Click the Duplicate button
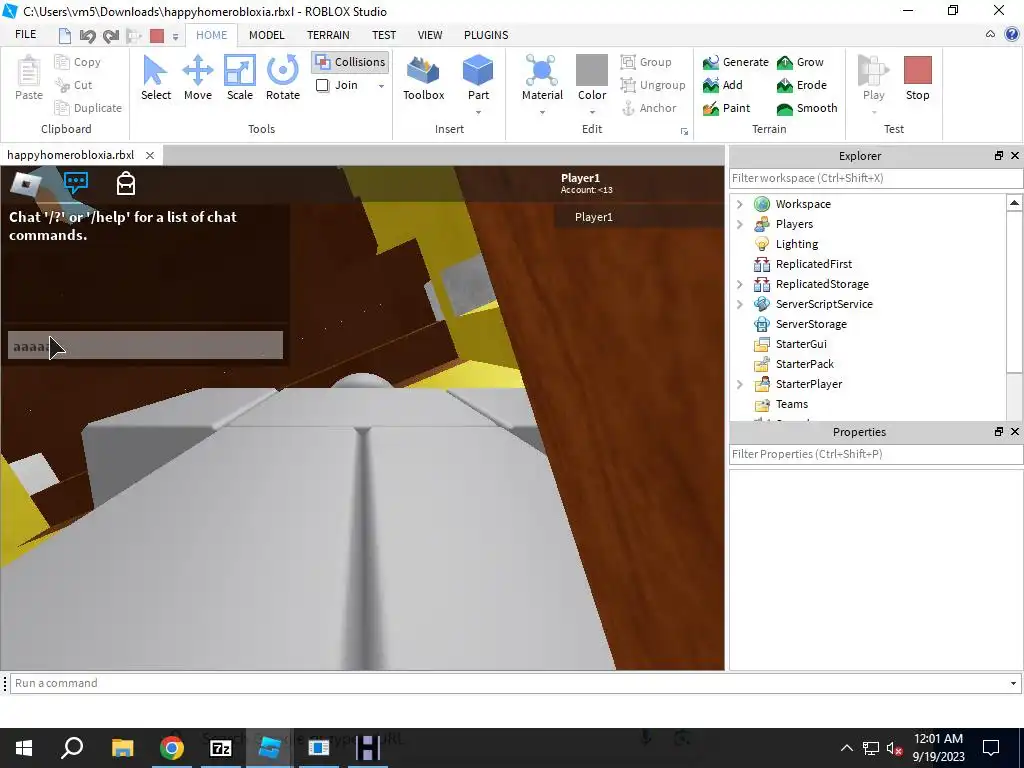The image size is (1024, 768). click(x=88, y=108)
